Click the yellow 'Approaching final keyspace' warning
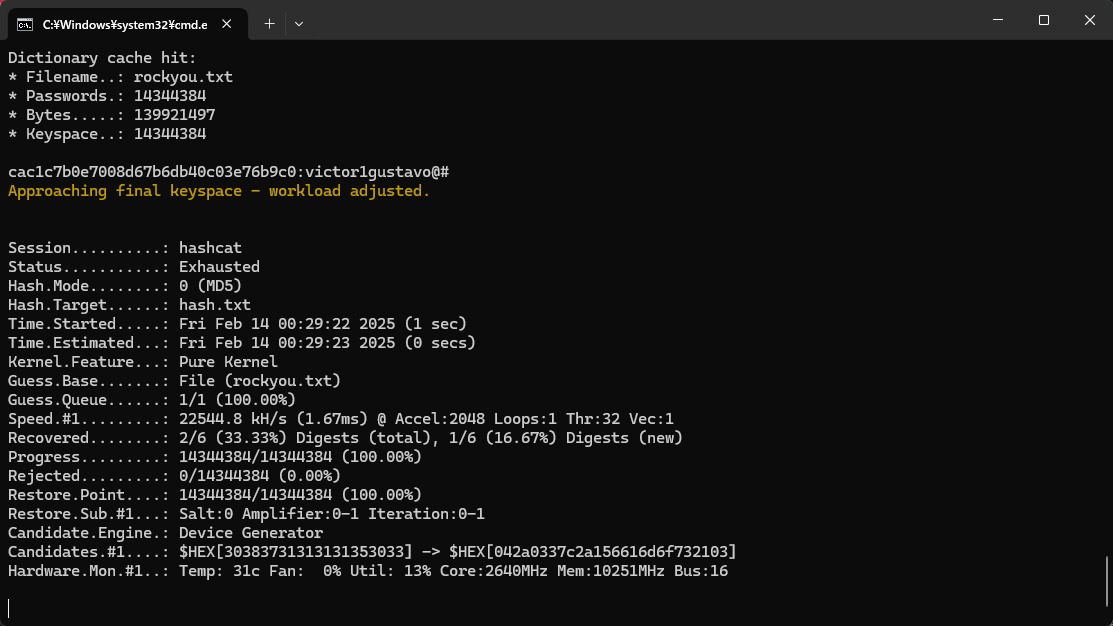1113x626 pixels. [x=219, y=191]
